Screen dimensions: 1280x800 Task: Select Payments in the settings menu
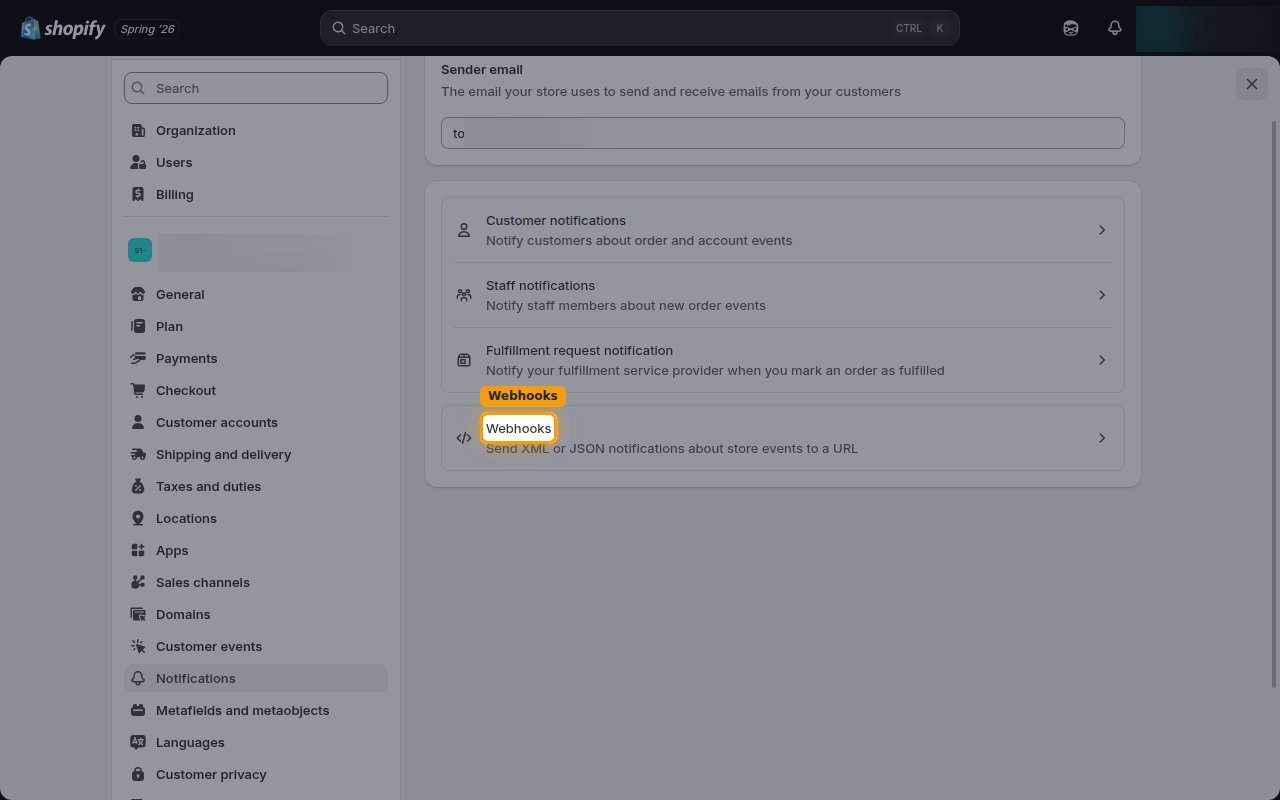tap(256, 358)
